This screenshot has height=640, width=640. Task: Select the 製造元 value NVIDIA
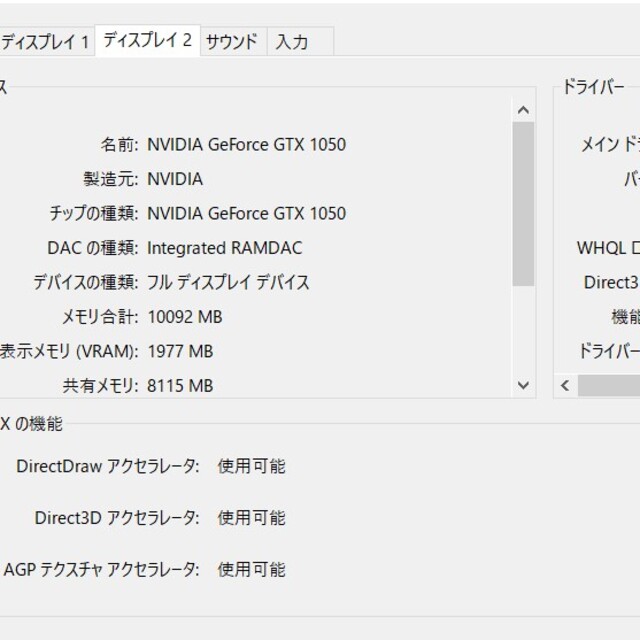(175, 179)
